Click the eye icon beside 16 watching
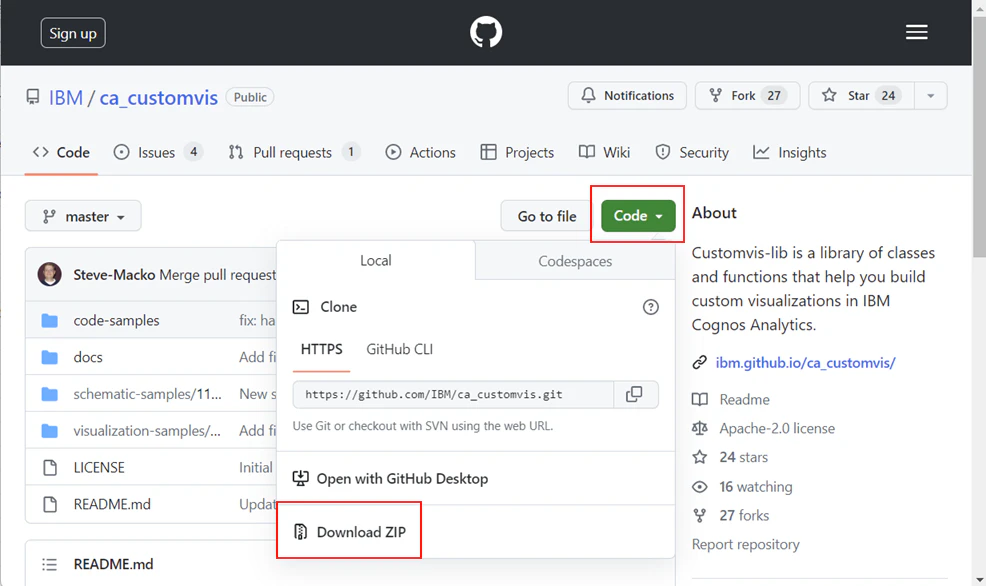Image resolution: width=986 pixels, height=586 pixels. pyautogui.click(x=700, y=487)
